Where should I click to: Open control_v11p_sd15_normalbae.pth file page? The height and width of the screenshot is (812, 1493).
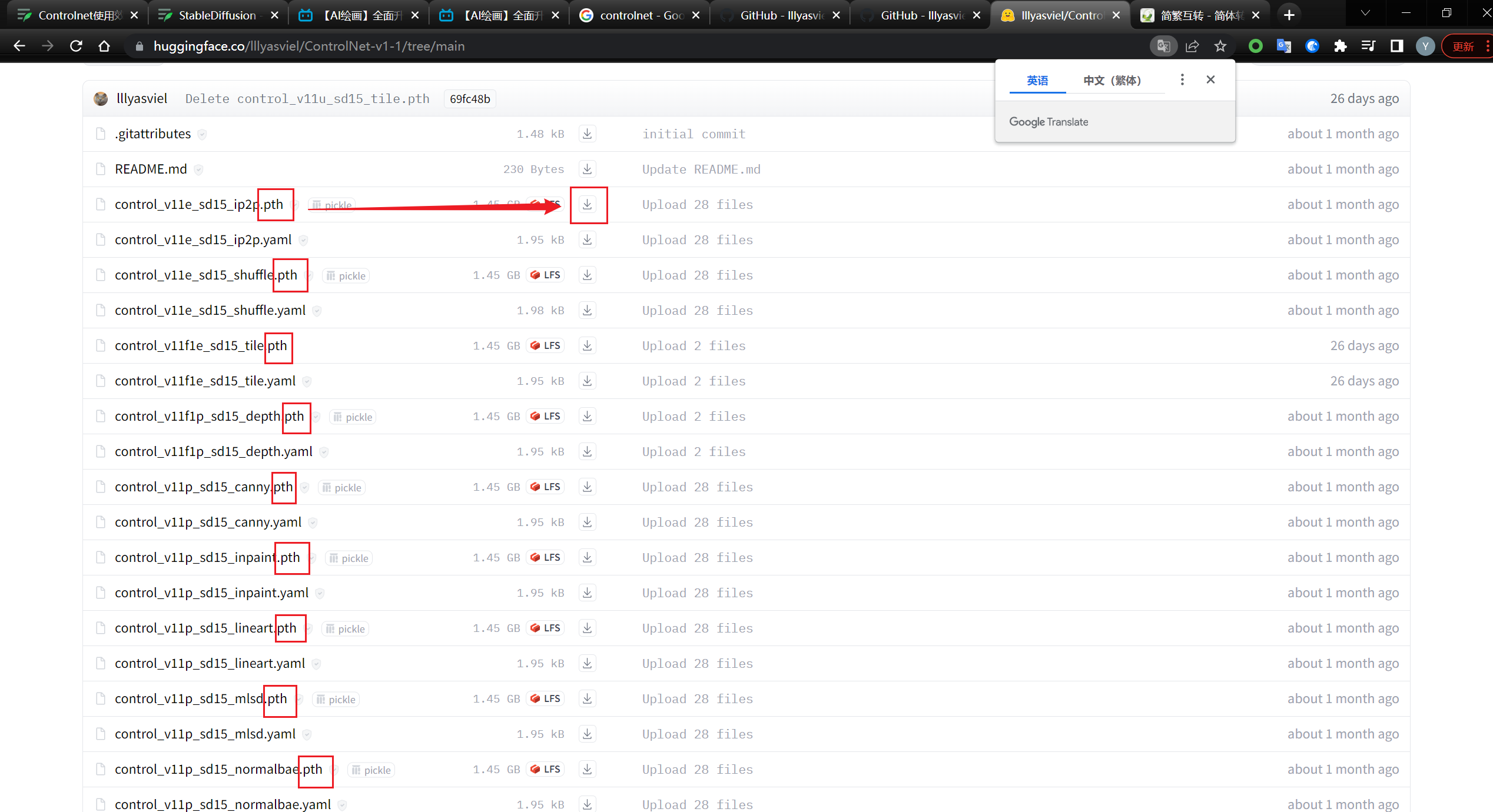tap(218, 770)
